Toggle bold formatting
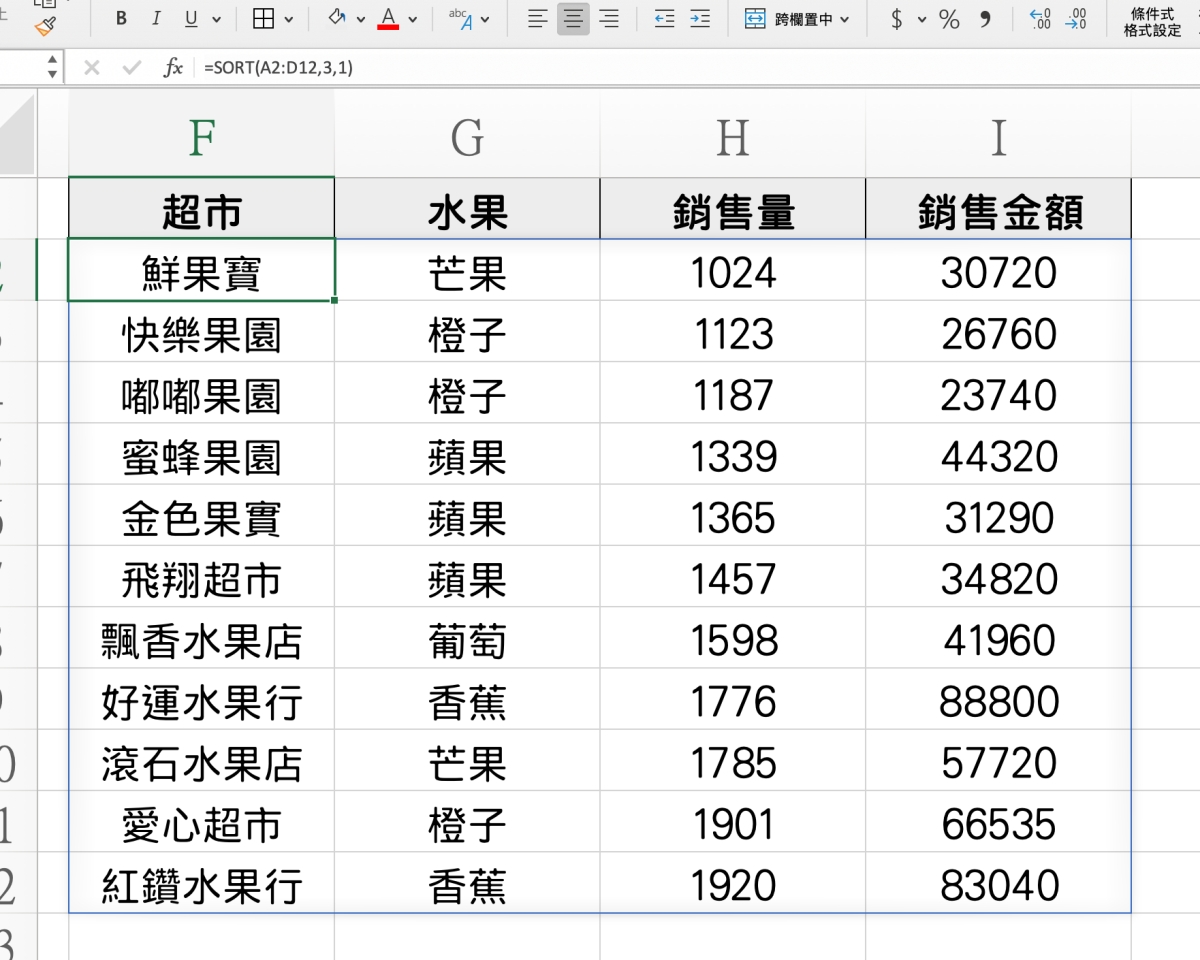Viewport: 1200px width, 960px height. (121, 19)
